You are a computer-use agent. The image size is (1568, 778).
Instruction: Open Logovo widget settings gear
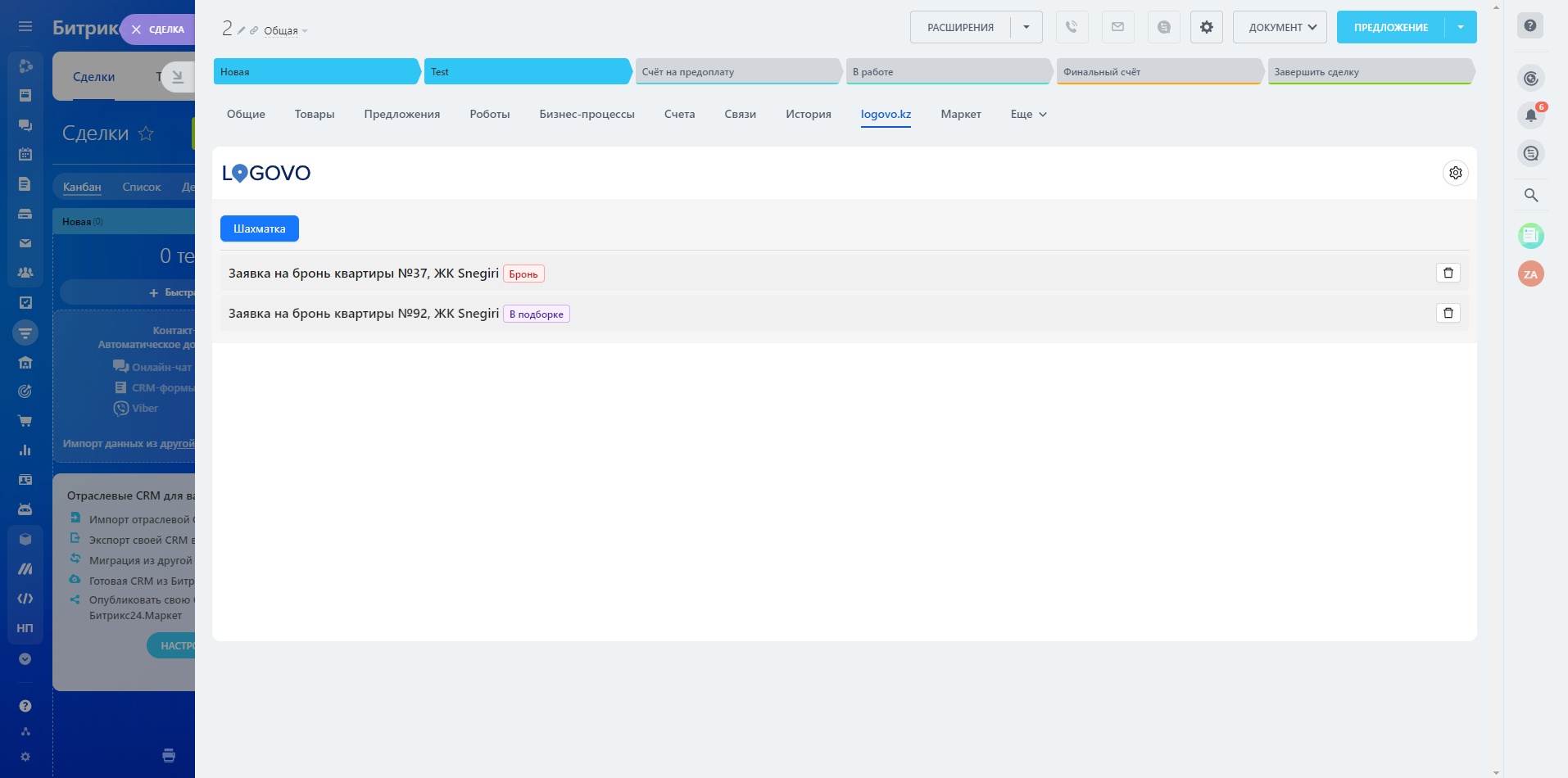(1455, 173)
